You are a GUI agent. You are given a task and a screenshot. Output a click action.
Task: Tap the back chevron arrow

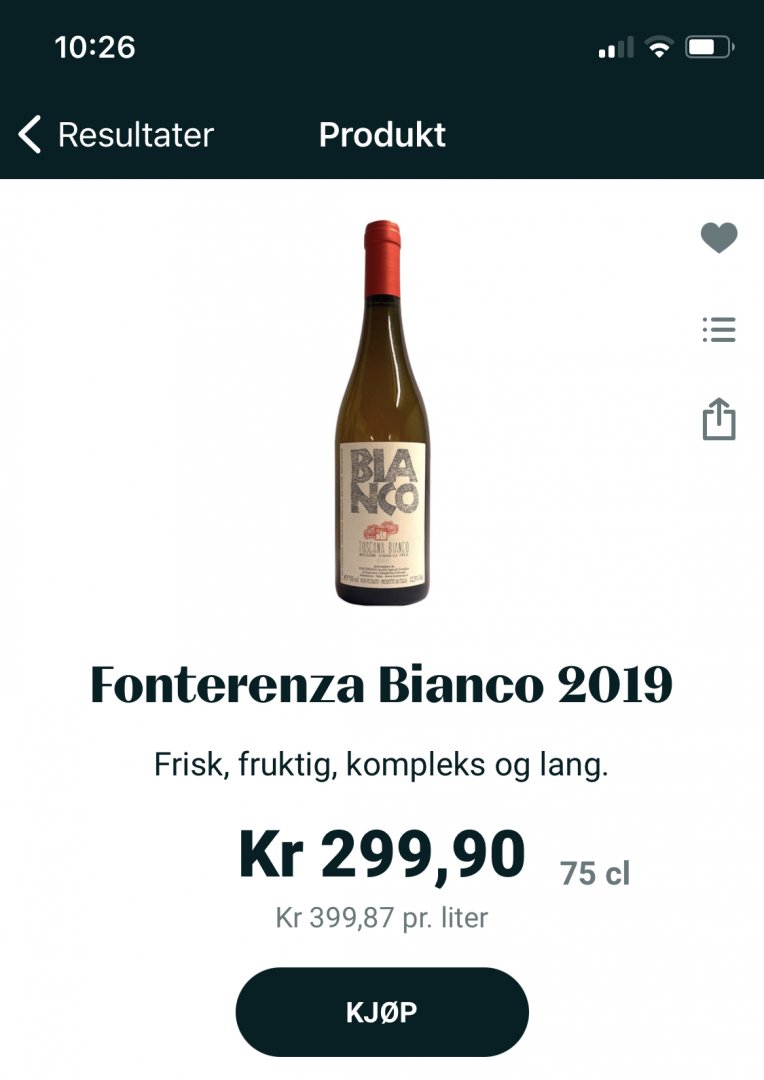(30, 134)
